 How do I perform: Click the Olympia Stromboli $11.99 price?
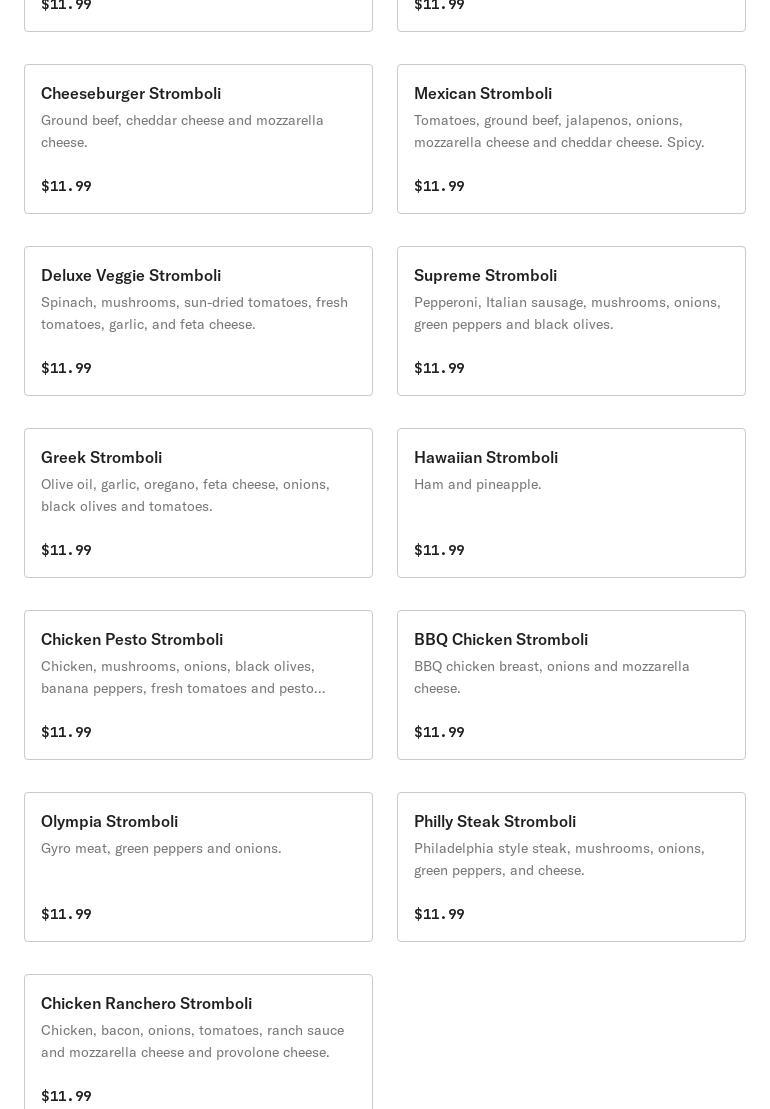tap(66, 914)
